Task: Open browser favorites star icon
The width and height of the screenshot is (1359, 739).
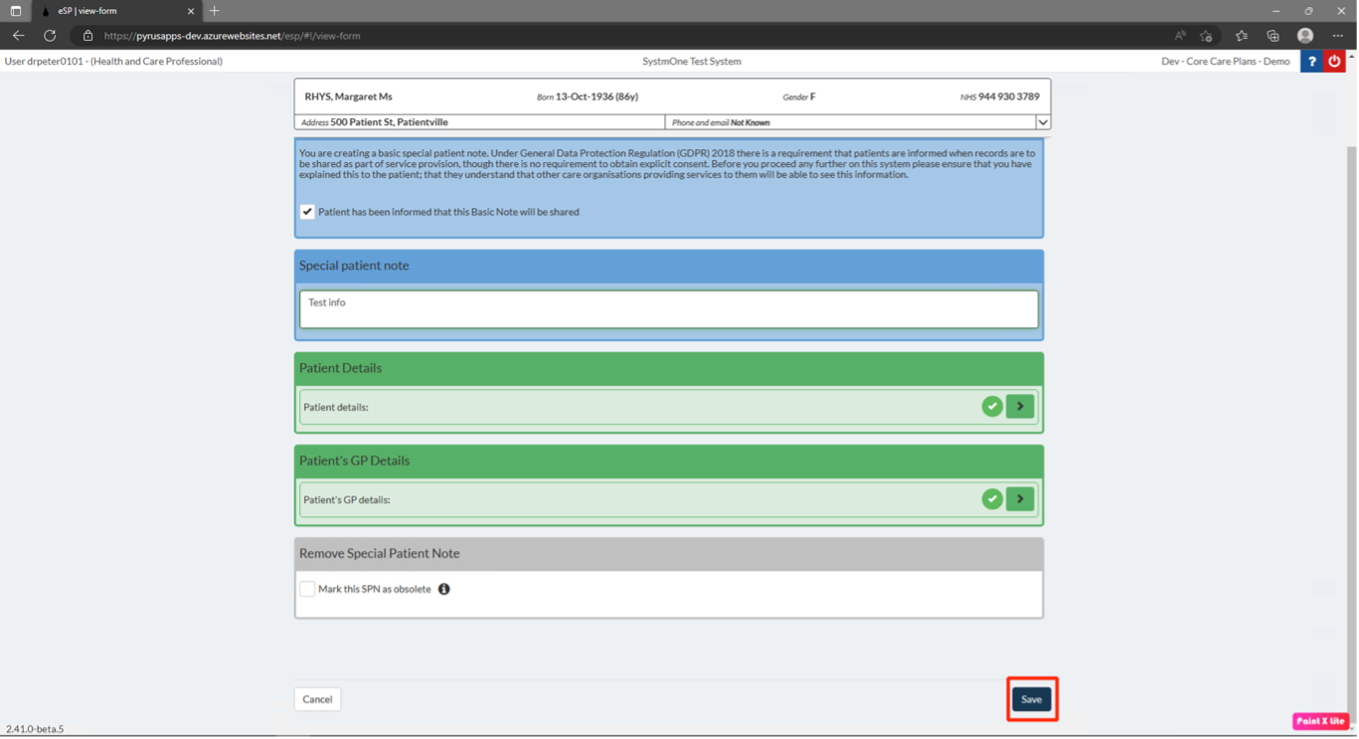Action: 1241,36
